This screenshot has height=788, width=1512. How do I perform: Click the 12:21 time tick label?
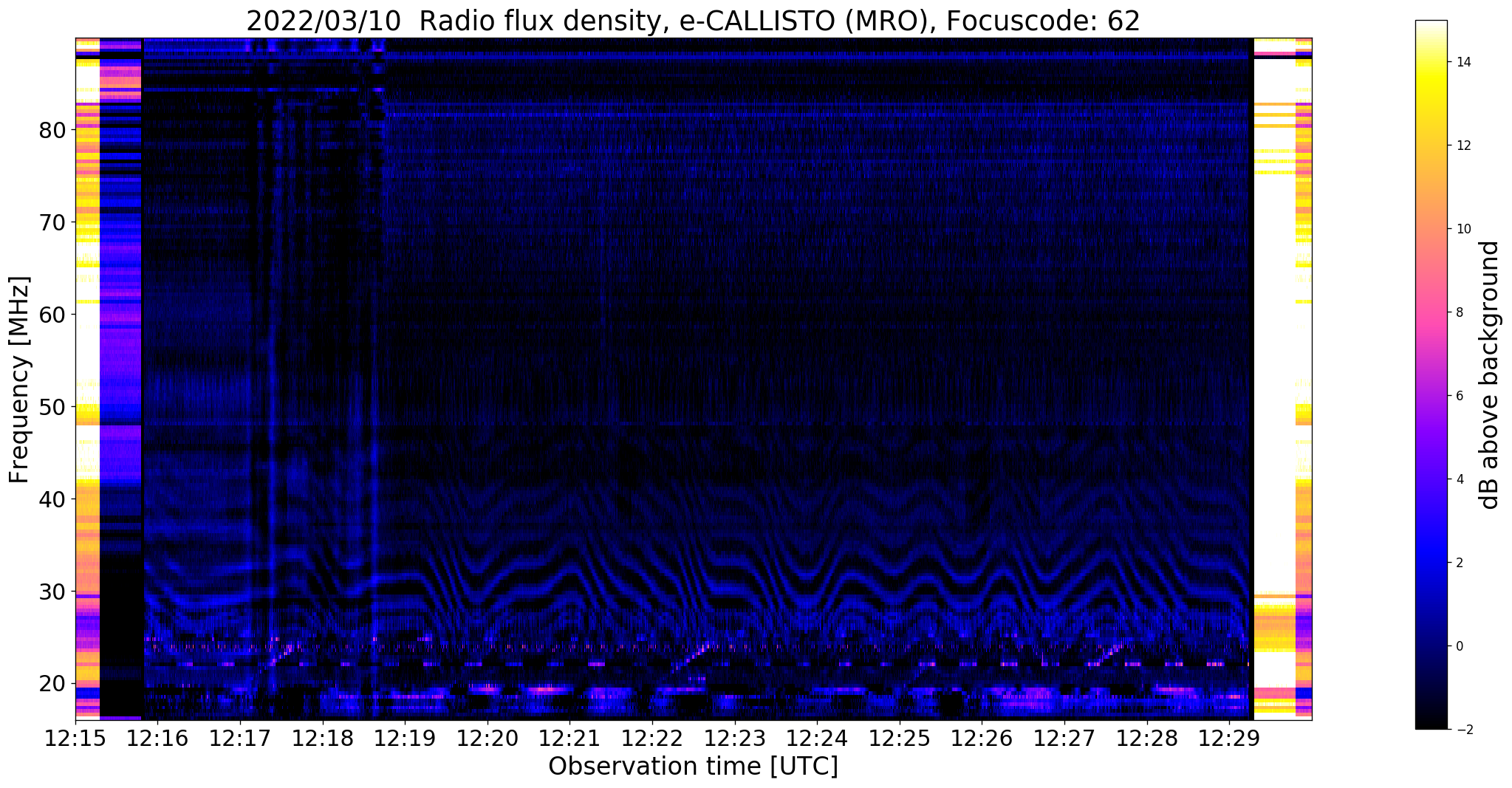pos(569,738)
